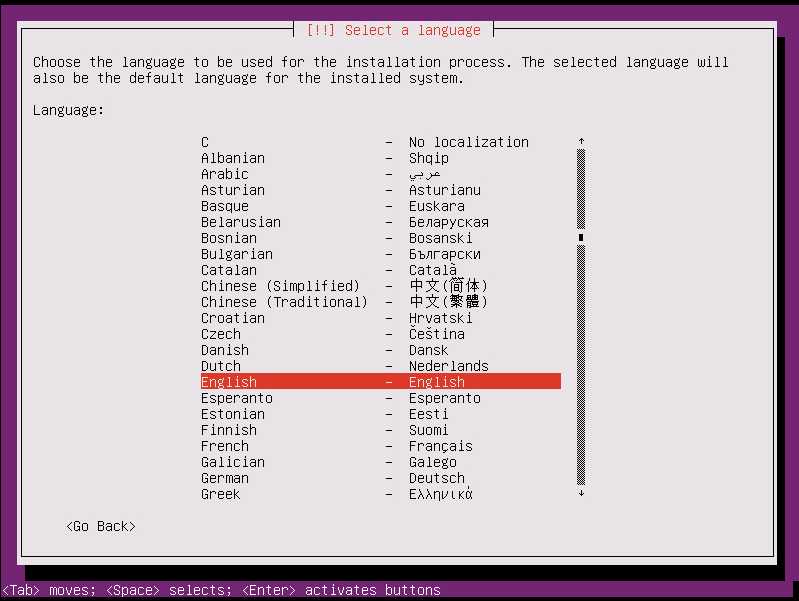799x601 pixels.
Task: Select French (Français) language
Action: click(381, 446)
